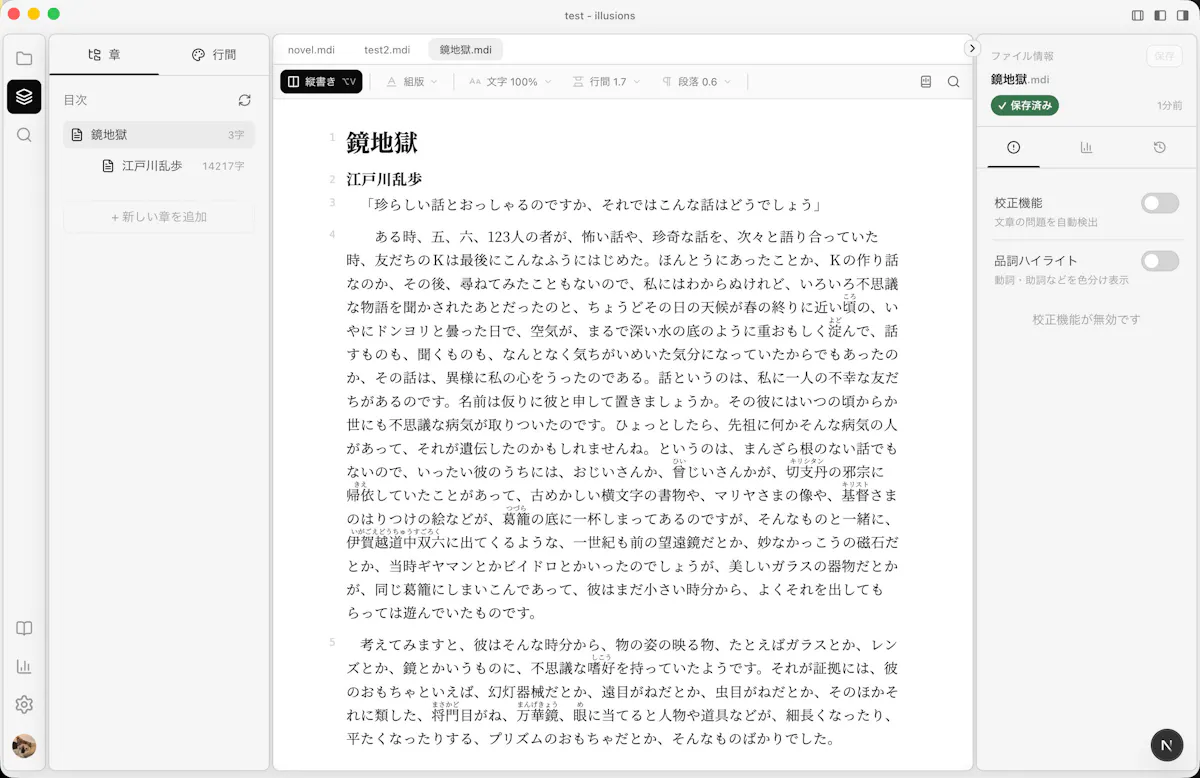Click the magnifier search icon in editor toolbar
The height and width of the screenshot is (778, 1200).
954,82
